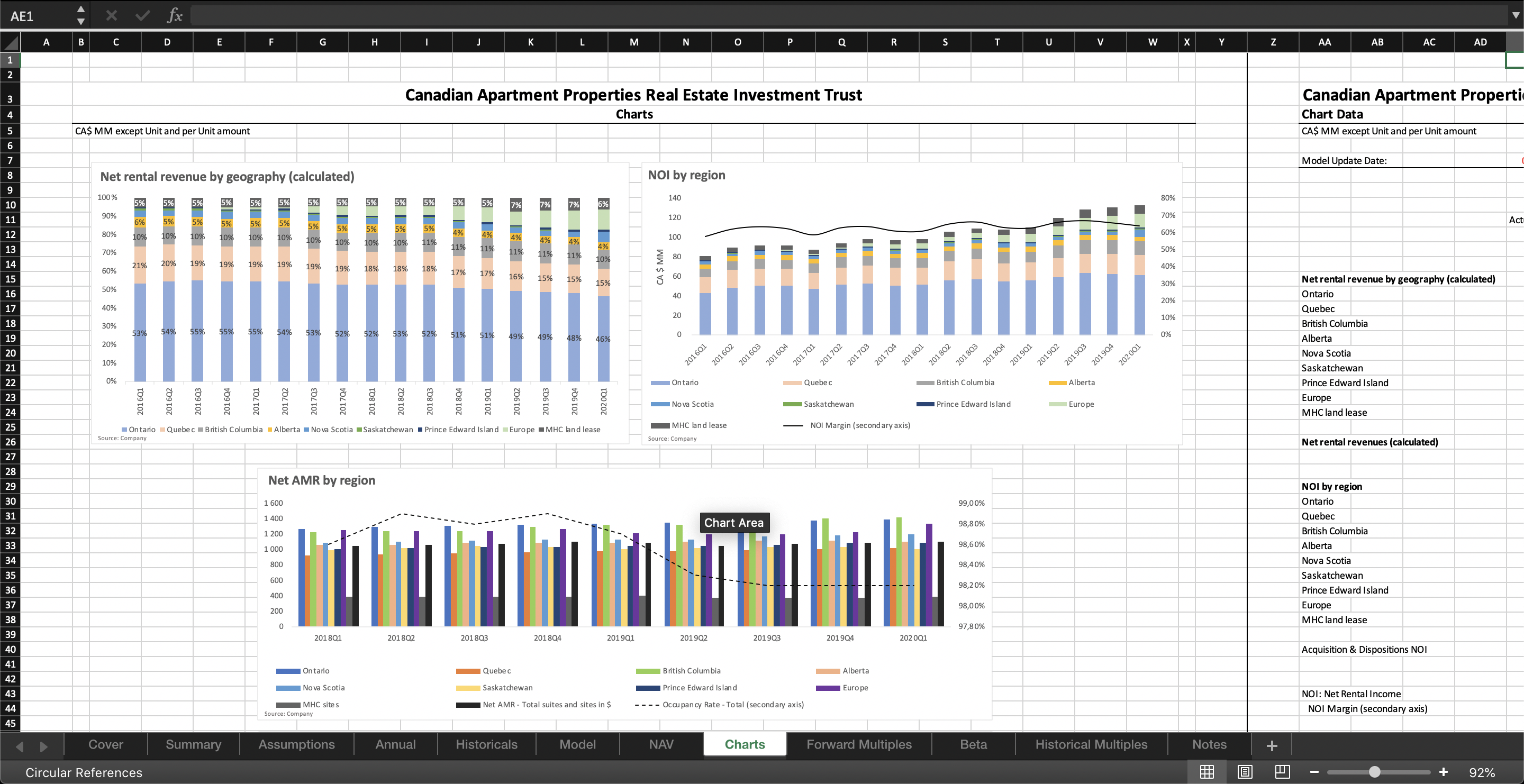This screenshot has width=1524, height=784.
Task: Click Occupancy Rate - Total legend entry
Action: click(x=720, y=704)
